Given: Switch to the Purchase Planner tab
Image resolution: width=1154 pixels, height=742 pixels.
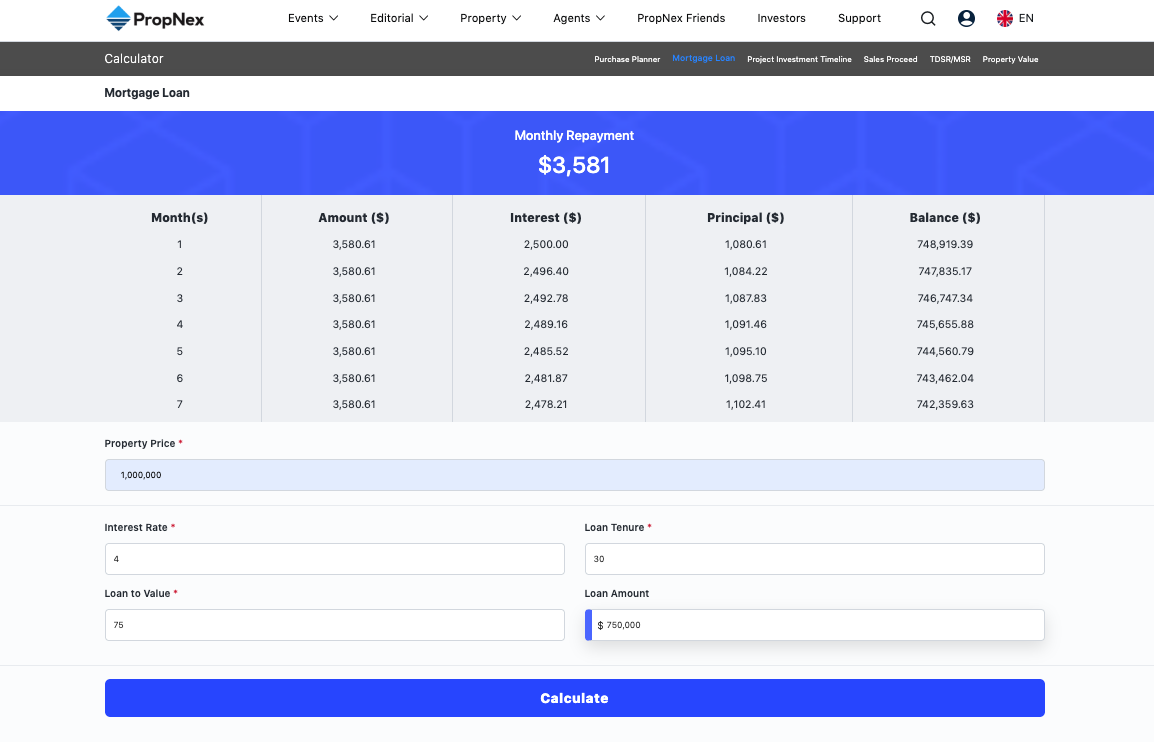Looking at the screenshot, I should pyautogui.click(x=627, y=59).
